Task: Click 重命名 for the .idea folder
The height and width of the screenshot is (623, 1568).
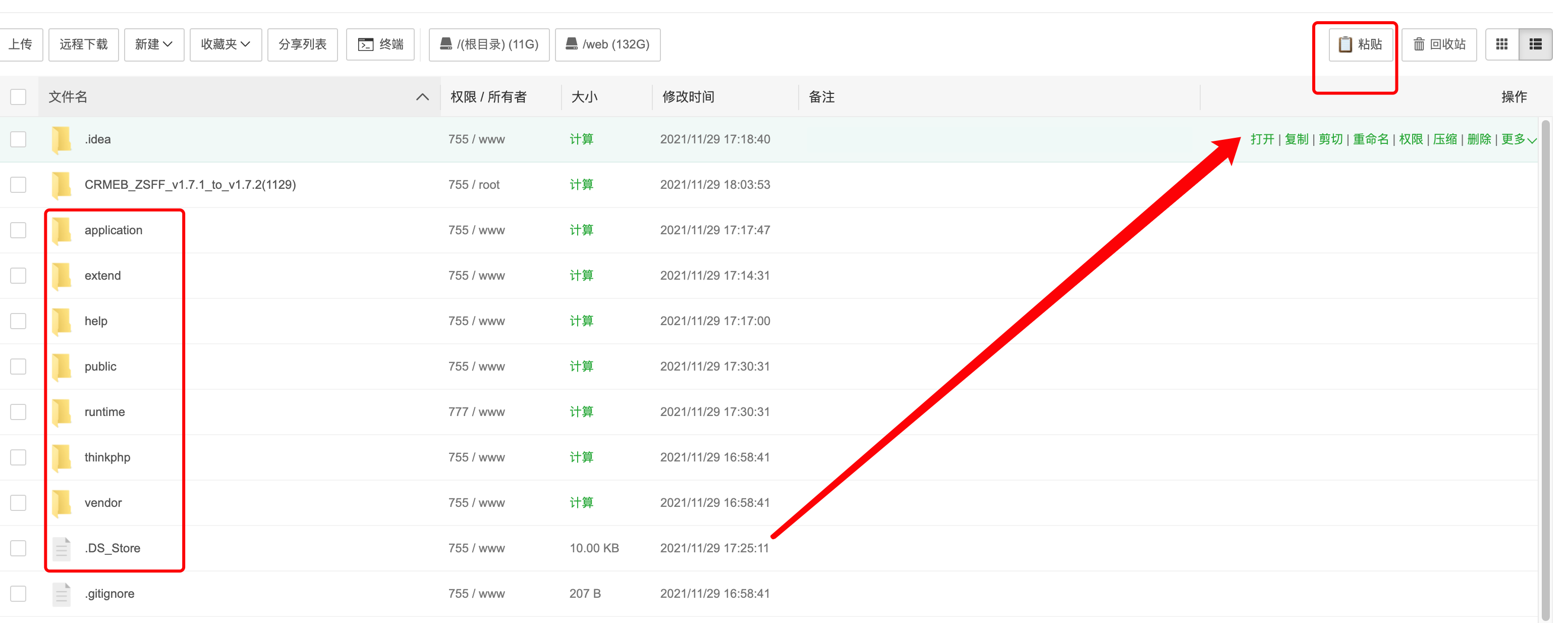Action: pos(1371,139)
